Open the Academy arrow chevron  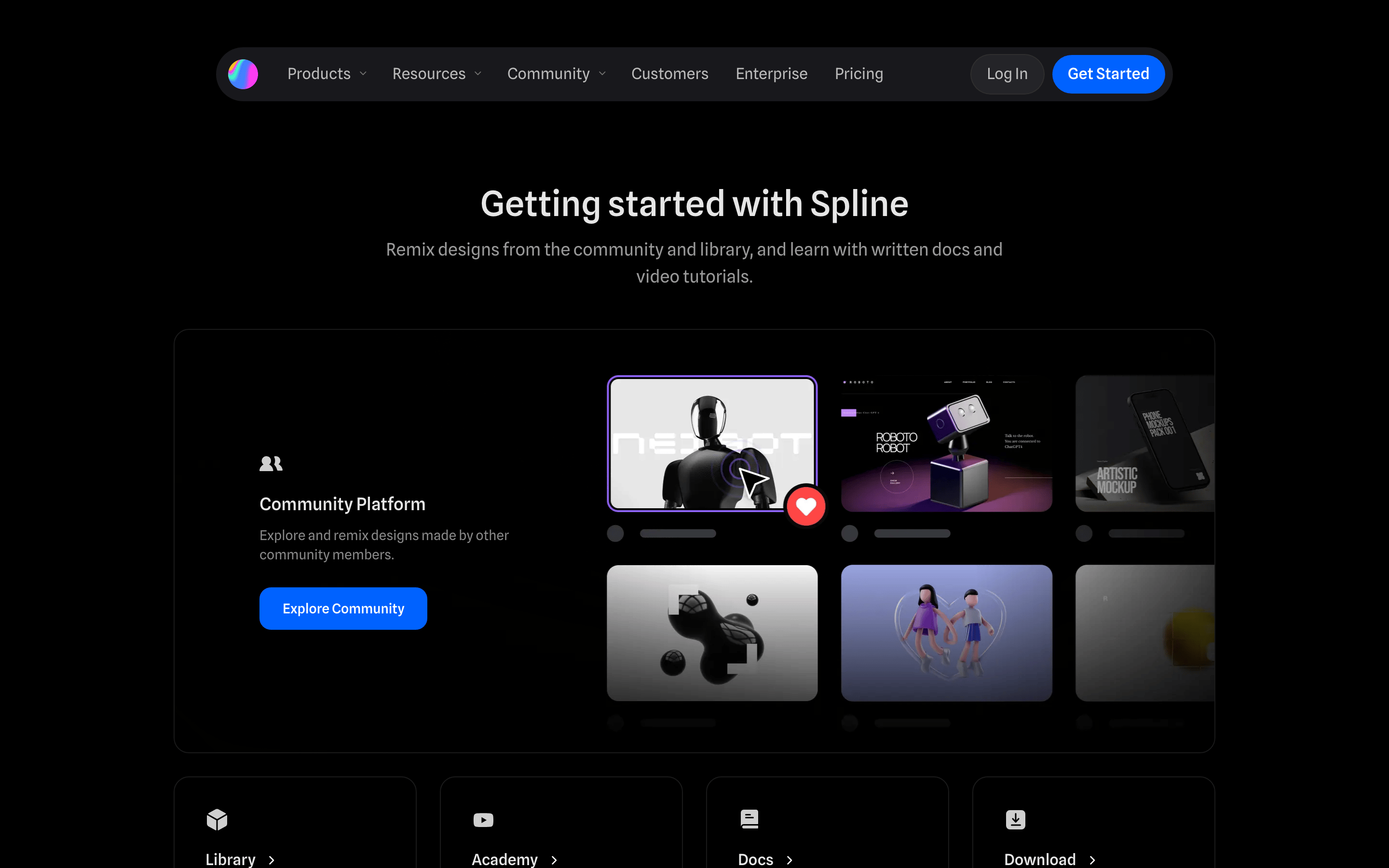tap(554, 860)
